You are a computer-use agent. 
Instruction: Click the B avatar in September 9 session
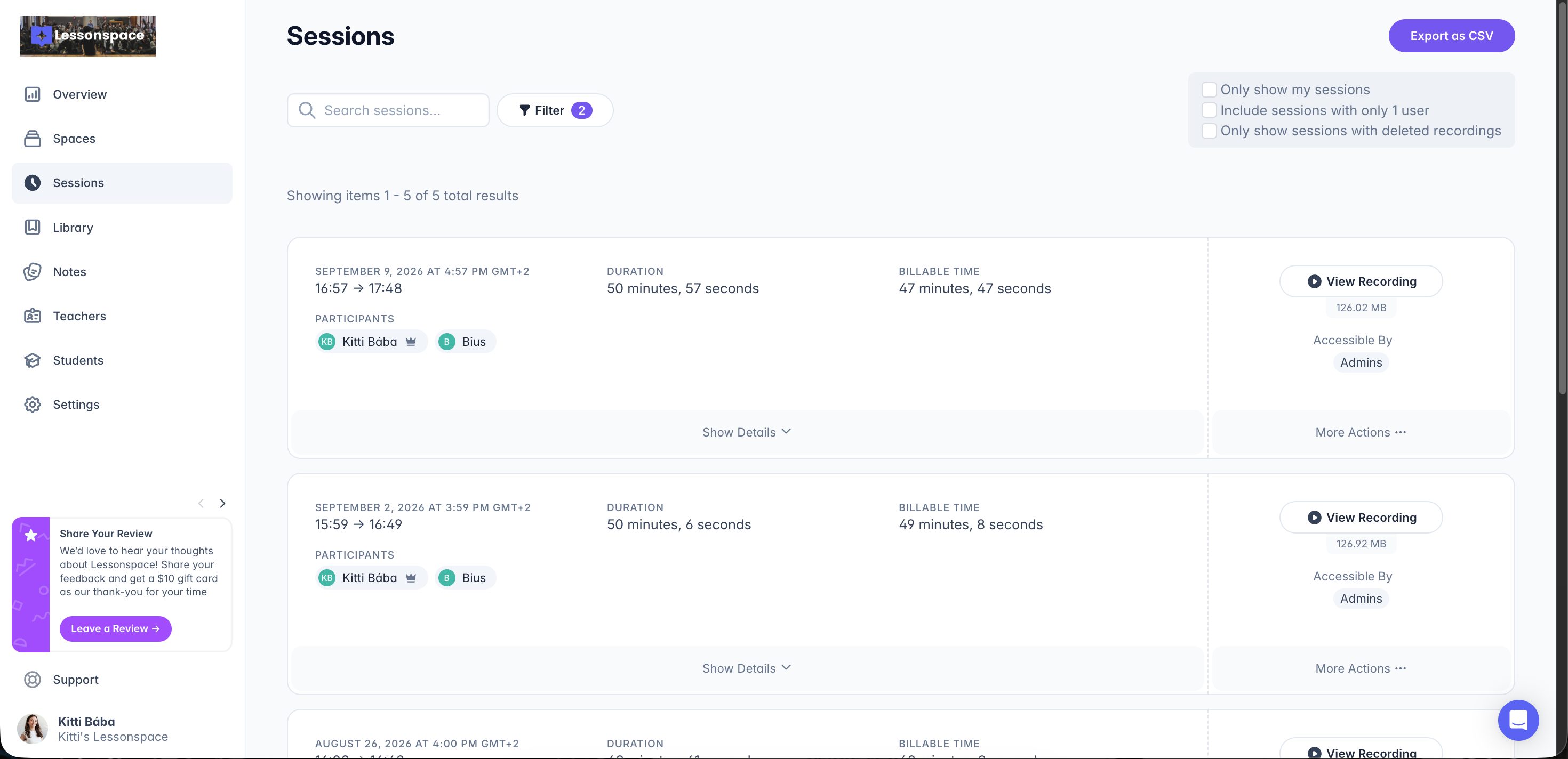pos(447,342)
